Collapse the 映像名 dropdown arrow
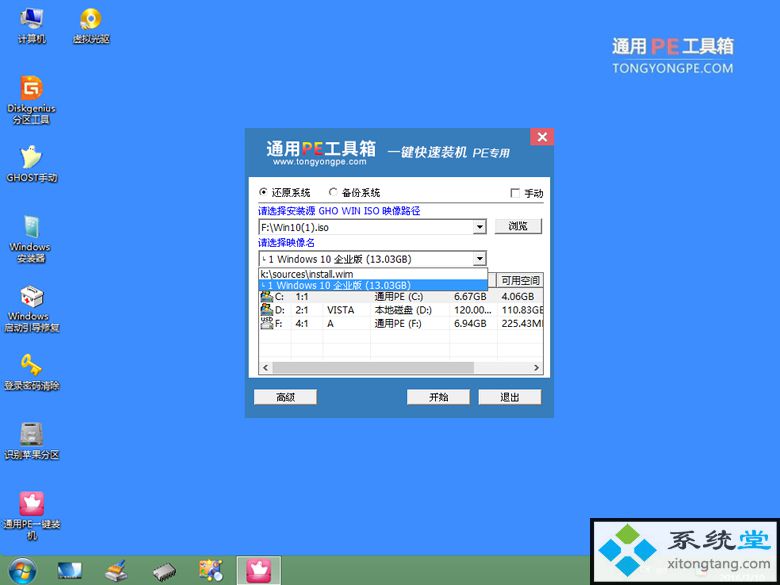The image size is (780, 585). [479, 259]
